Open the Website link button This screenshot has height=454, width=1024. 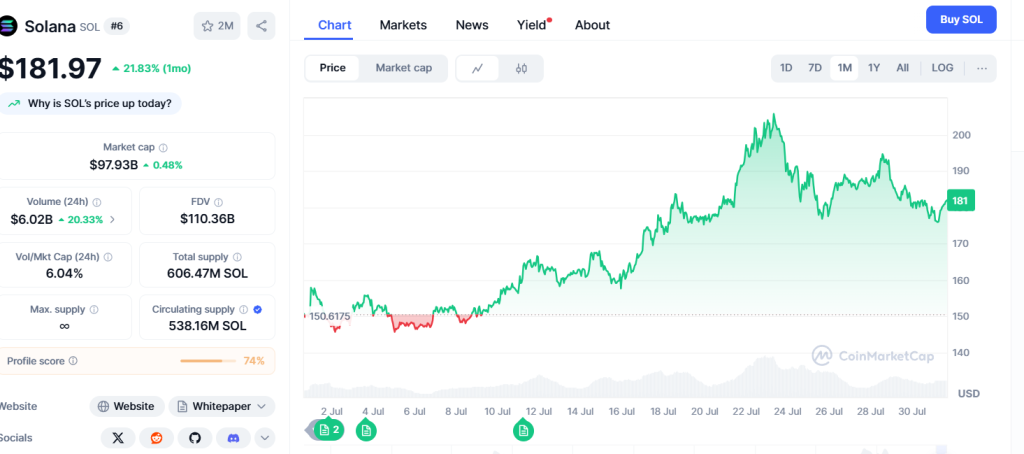[127, 406]
